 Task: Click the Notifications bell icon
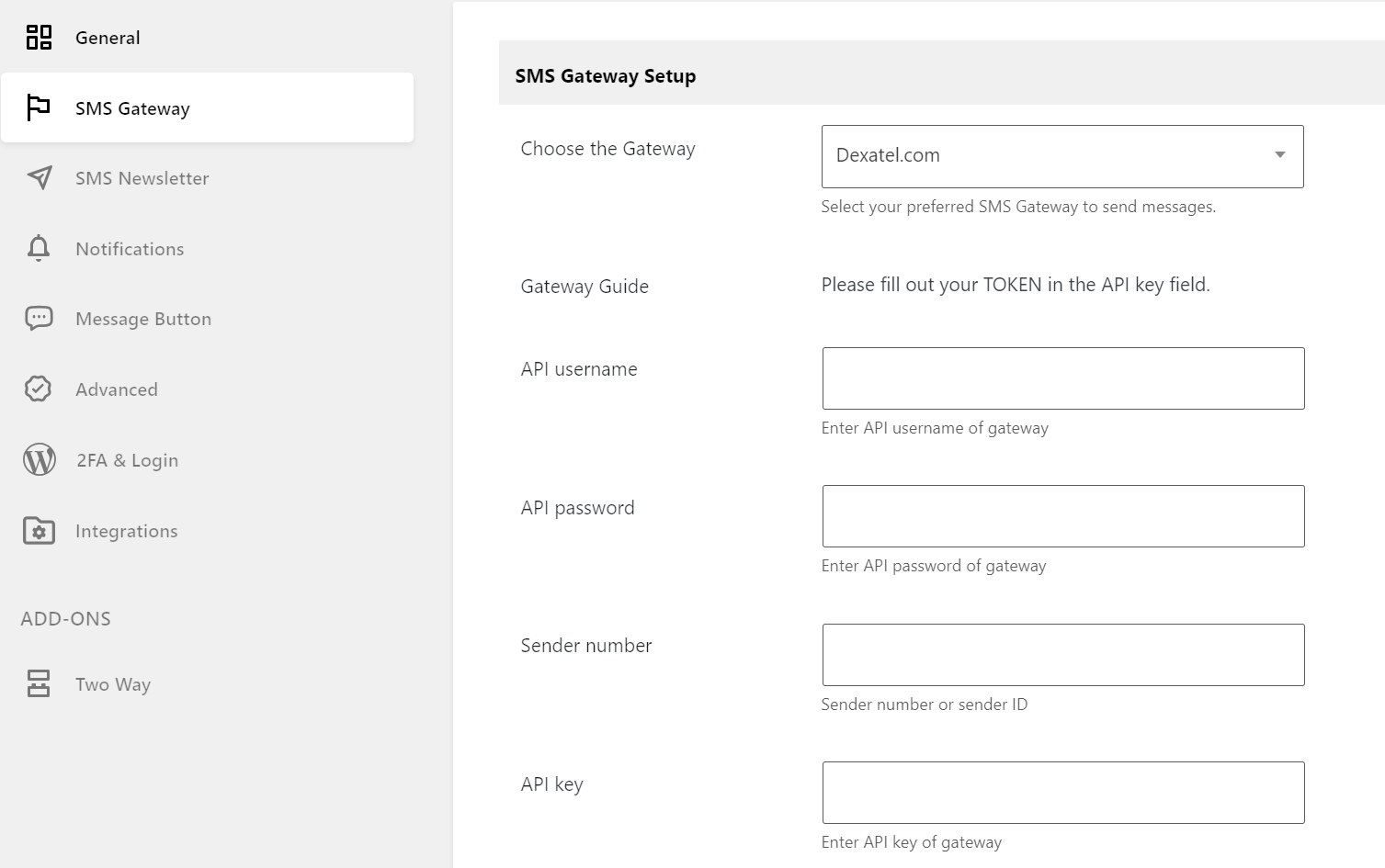pyautogui.click(x=39, y=248)
